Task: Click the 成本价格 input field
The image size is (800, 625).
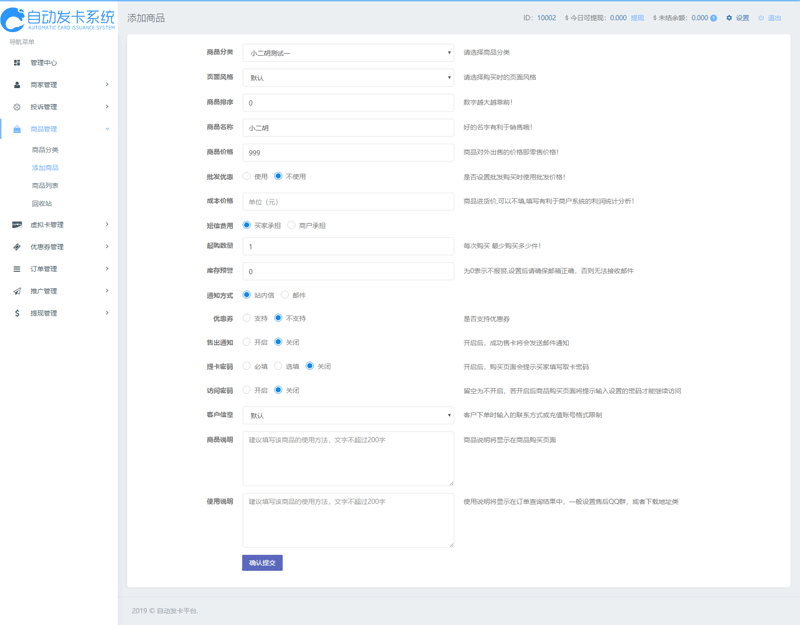Action: [347, 201]
